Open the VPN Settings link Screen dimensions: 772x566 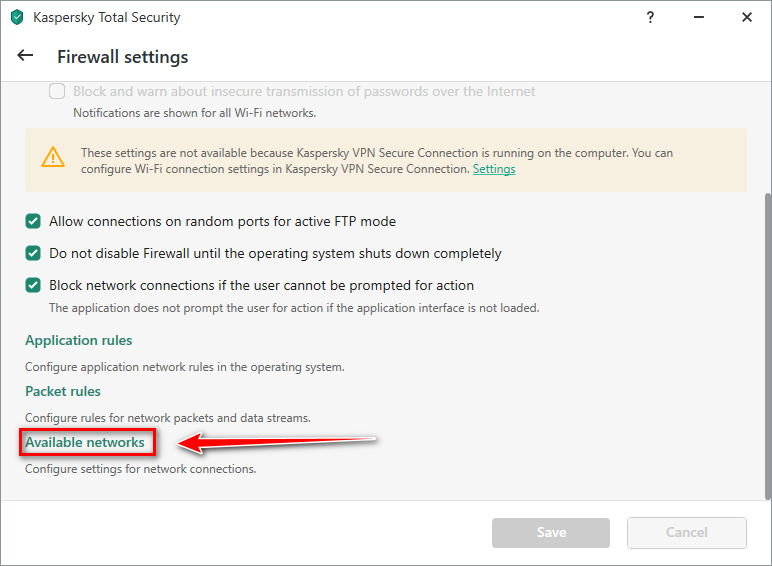[x=494, y=169]
